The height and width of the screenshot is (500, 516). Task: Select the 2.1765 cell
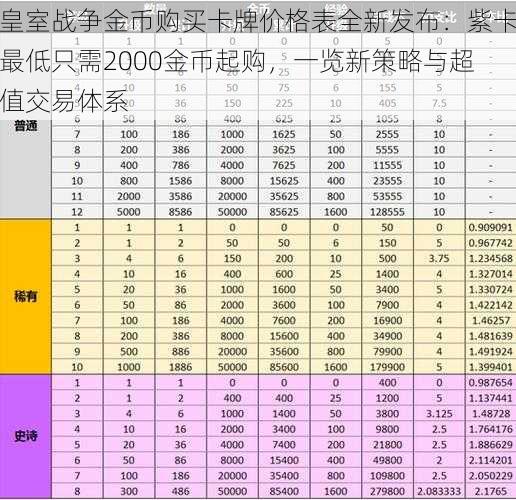[x=490, y=491]
